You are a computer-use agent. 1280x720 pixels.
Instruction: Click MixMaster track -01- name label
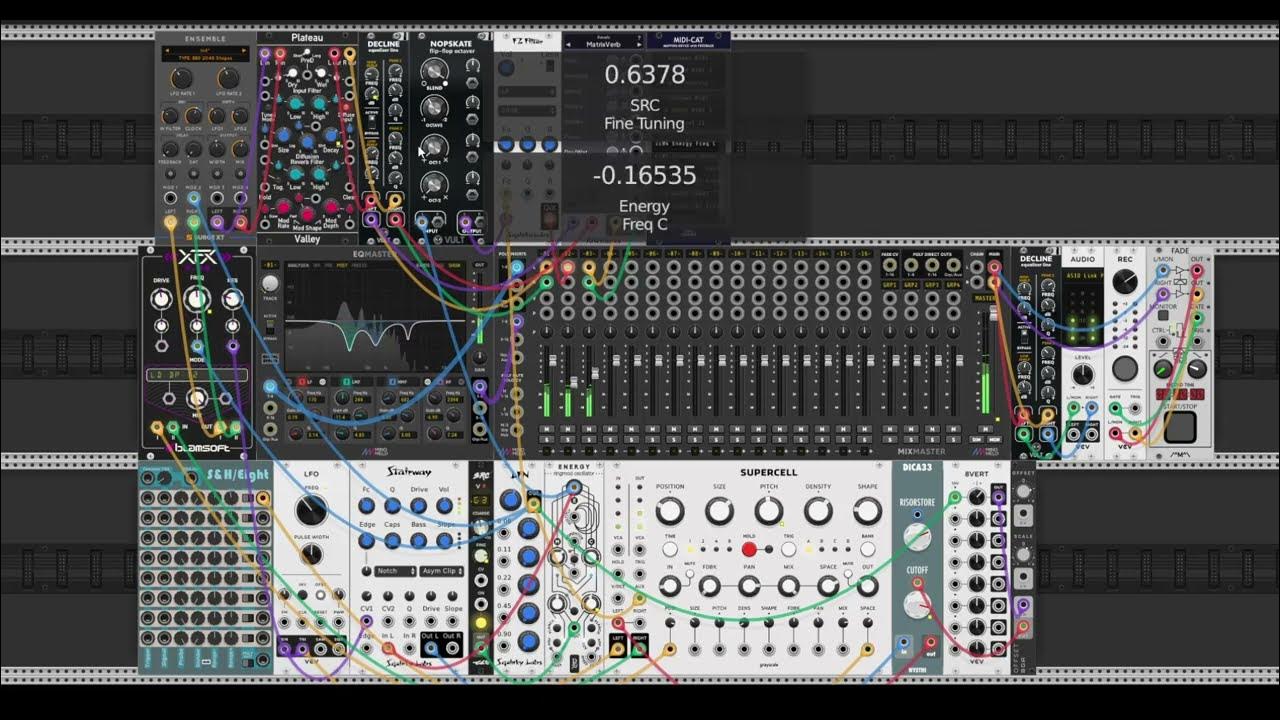547,254
